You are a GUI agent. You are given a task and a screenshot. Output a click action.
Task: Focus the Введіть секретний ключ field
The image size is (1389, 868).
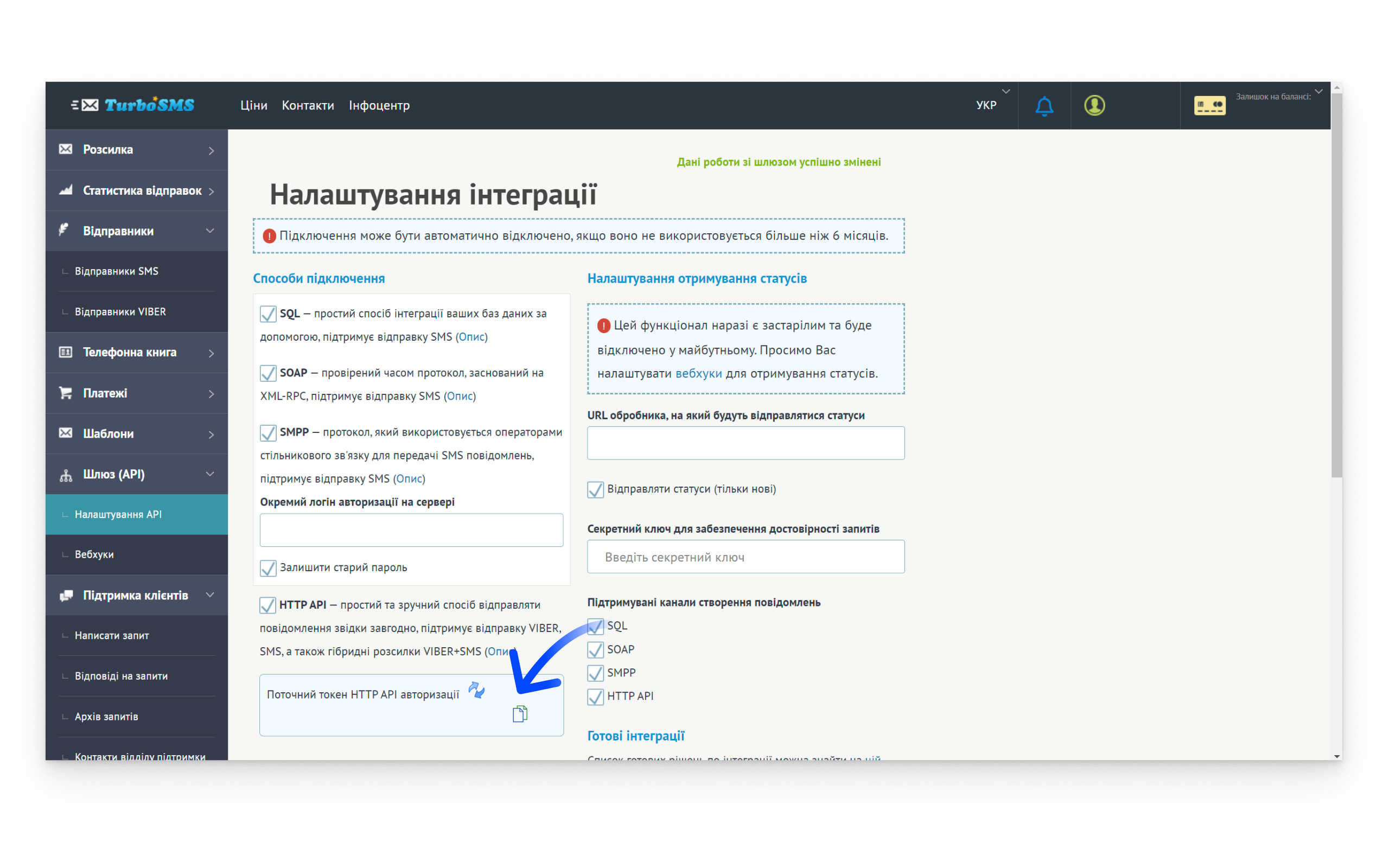point(746,556)
